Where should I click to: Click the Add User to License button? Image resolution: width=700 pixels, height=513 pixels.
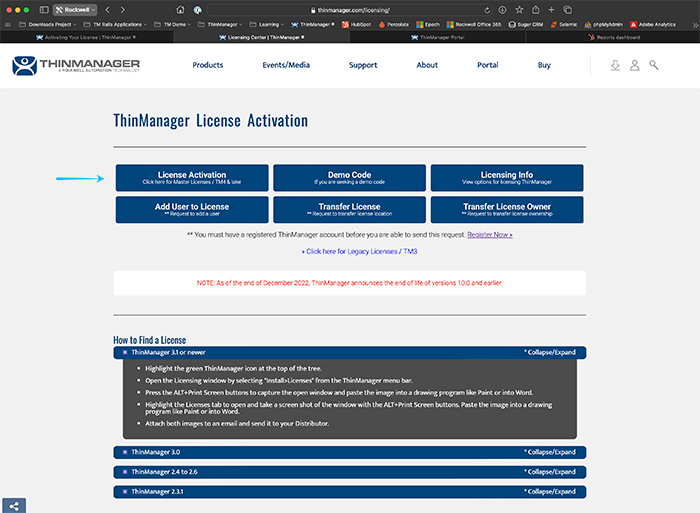point(192,209)
